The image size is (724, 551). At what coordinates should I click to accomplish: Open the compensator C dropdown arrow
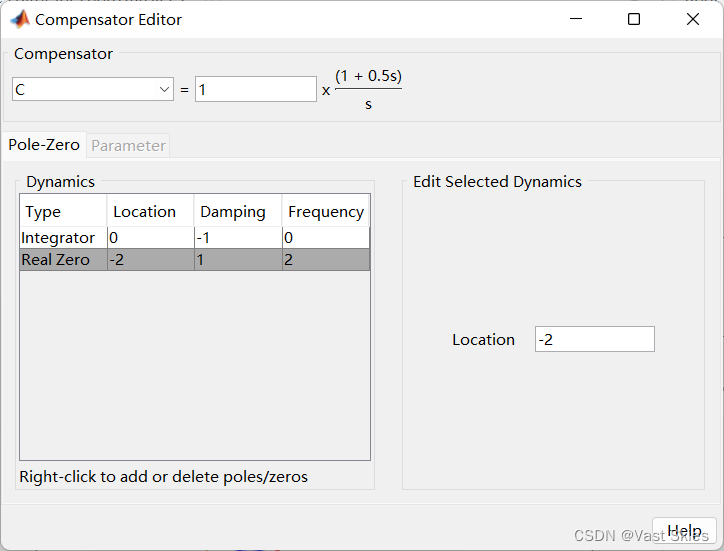pyautogui.click(x=164, y=89)
